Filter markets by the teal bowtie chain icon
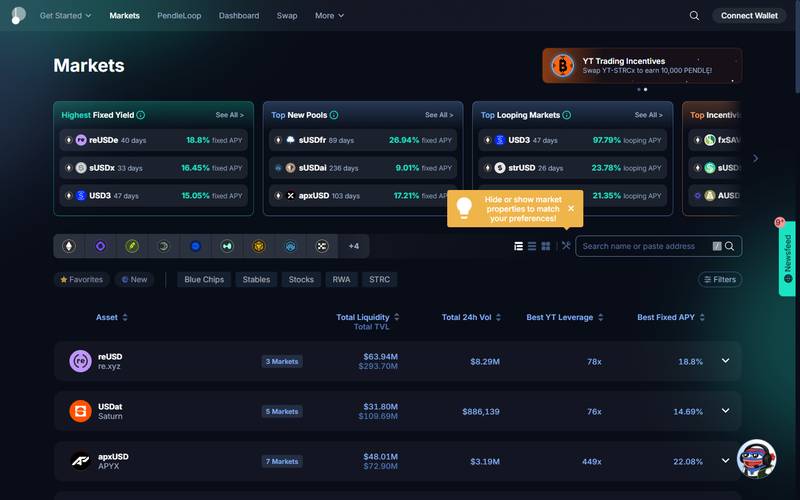 click(227, 246)
